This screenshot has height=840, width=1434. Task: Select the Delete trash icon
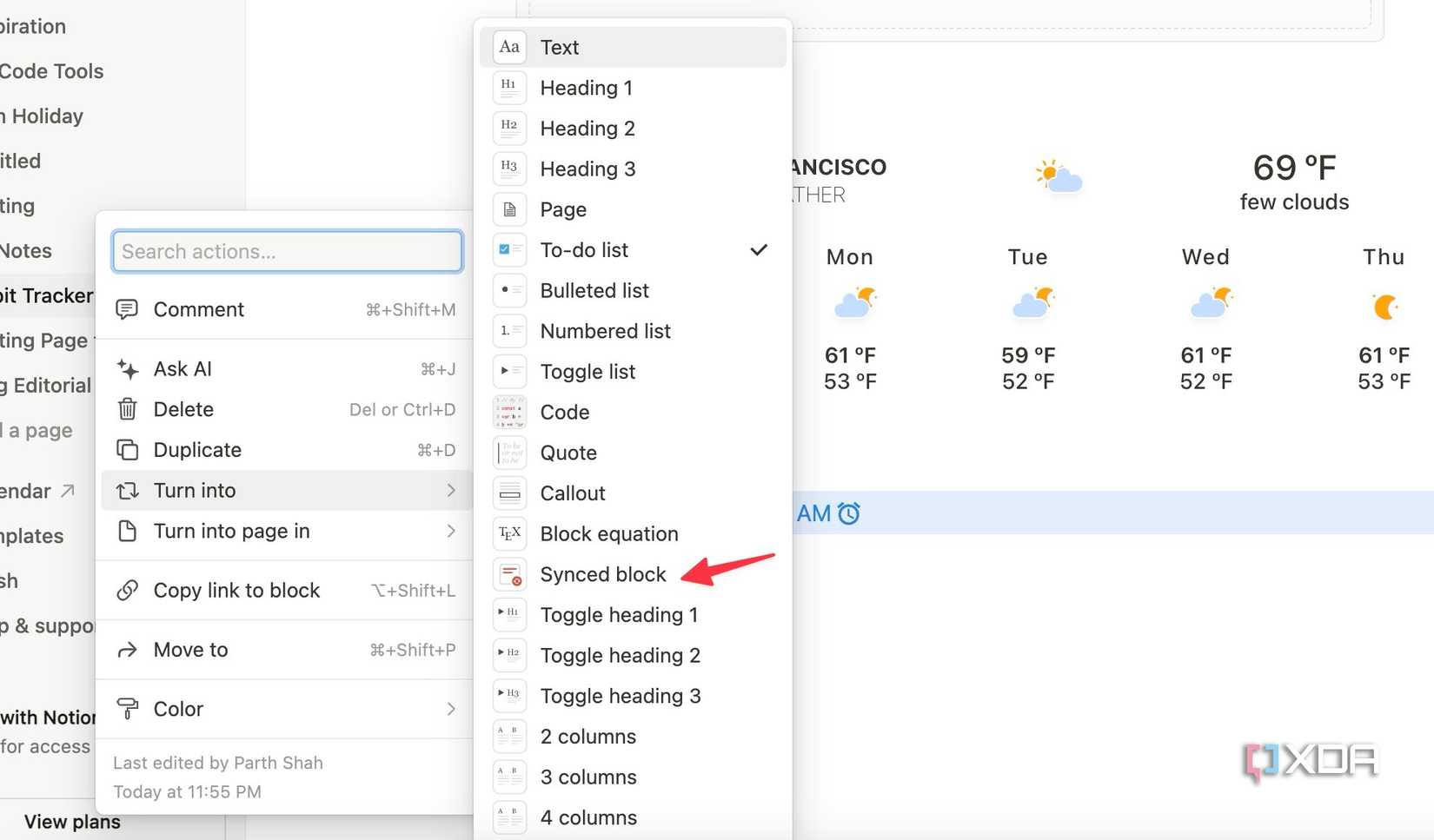coord(128,409)
